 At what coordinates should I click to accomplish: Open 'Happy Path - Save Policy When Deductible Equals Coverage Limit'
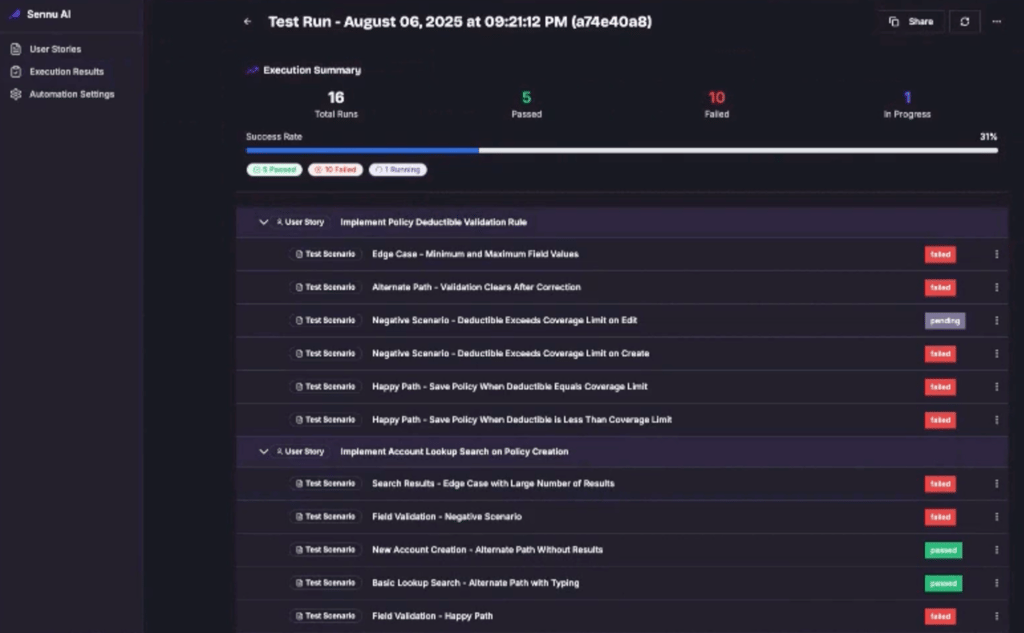[x=509, y=387]
